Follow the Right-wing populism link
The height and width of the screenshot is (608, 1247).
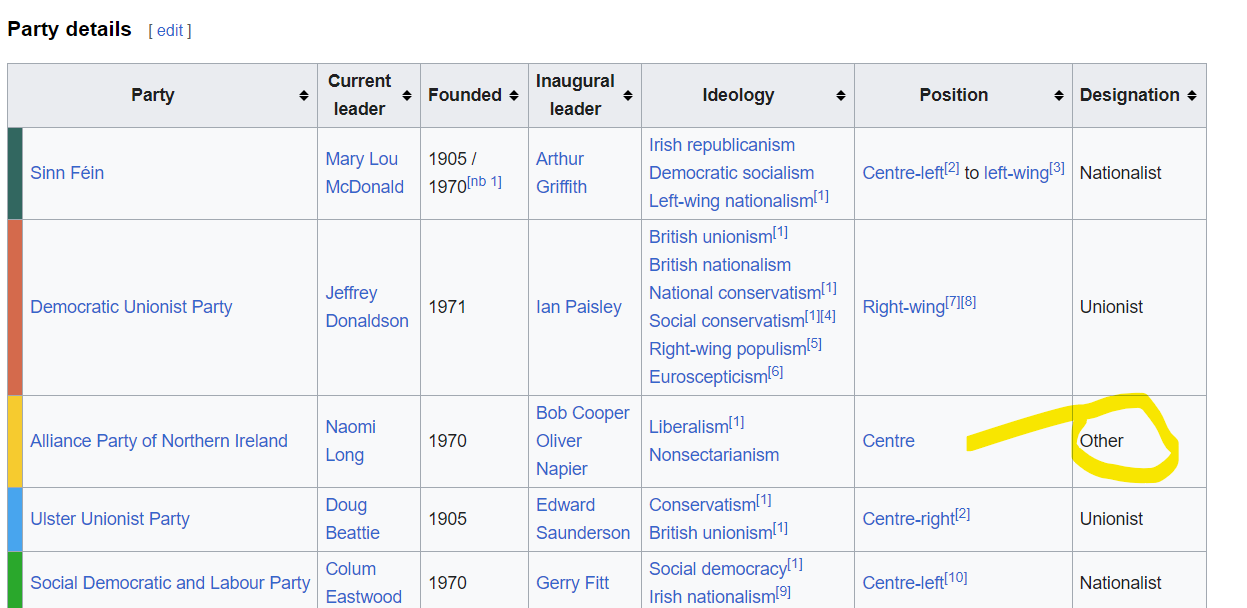click(727, 349)
